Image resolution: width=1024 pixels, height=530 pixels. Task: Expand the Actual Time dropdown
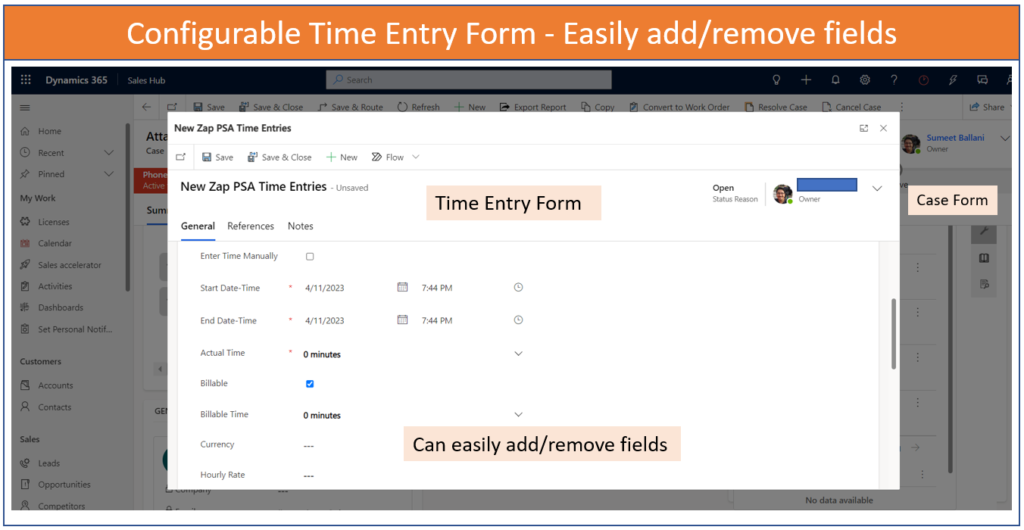(x=519, y=353)
